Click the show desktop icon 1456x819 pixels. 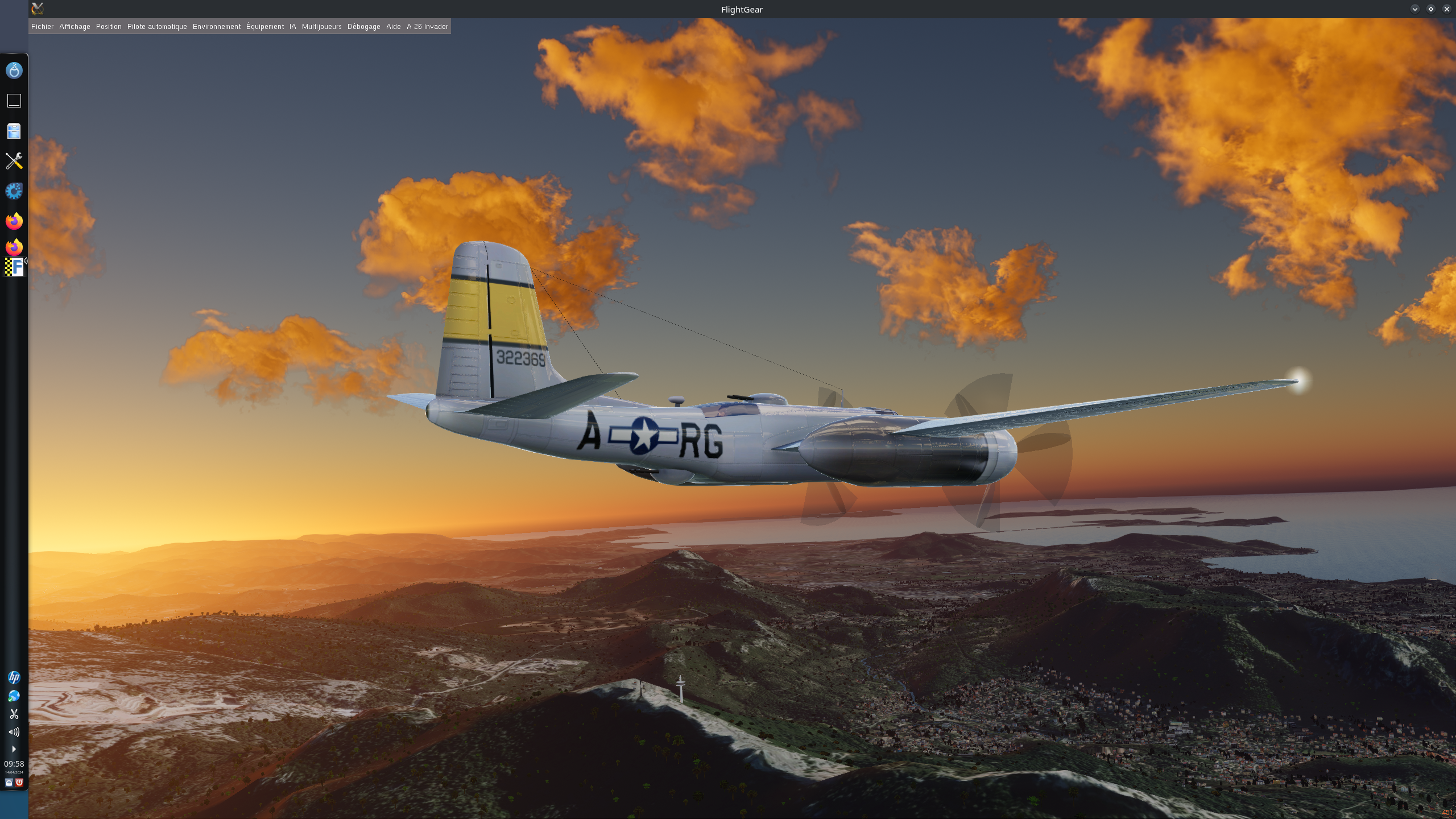pos(14,101)
